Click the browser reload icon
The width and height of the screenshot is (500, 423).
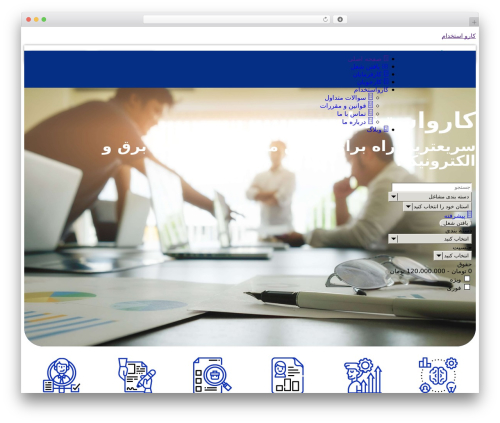325,19
